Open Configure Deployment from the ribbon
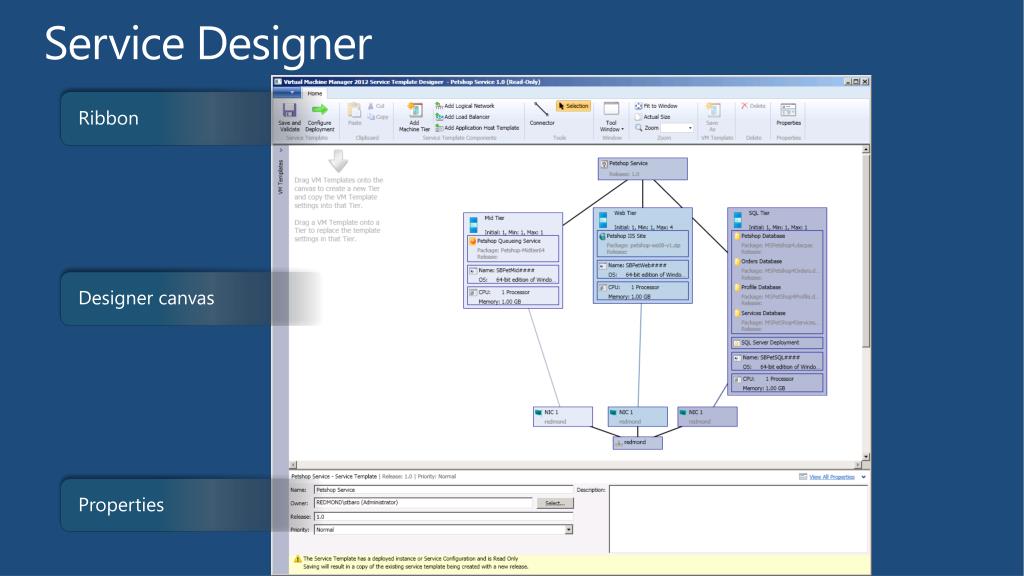 click(x=320, y=117)
